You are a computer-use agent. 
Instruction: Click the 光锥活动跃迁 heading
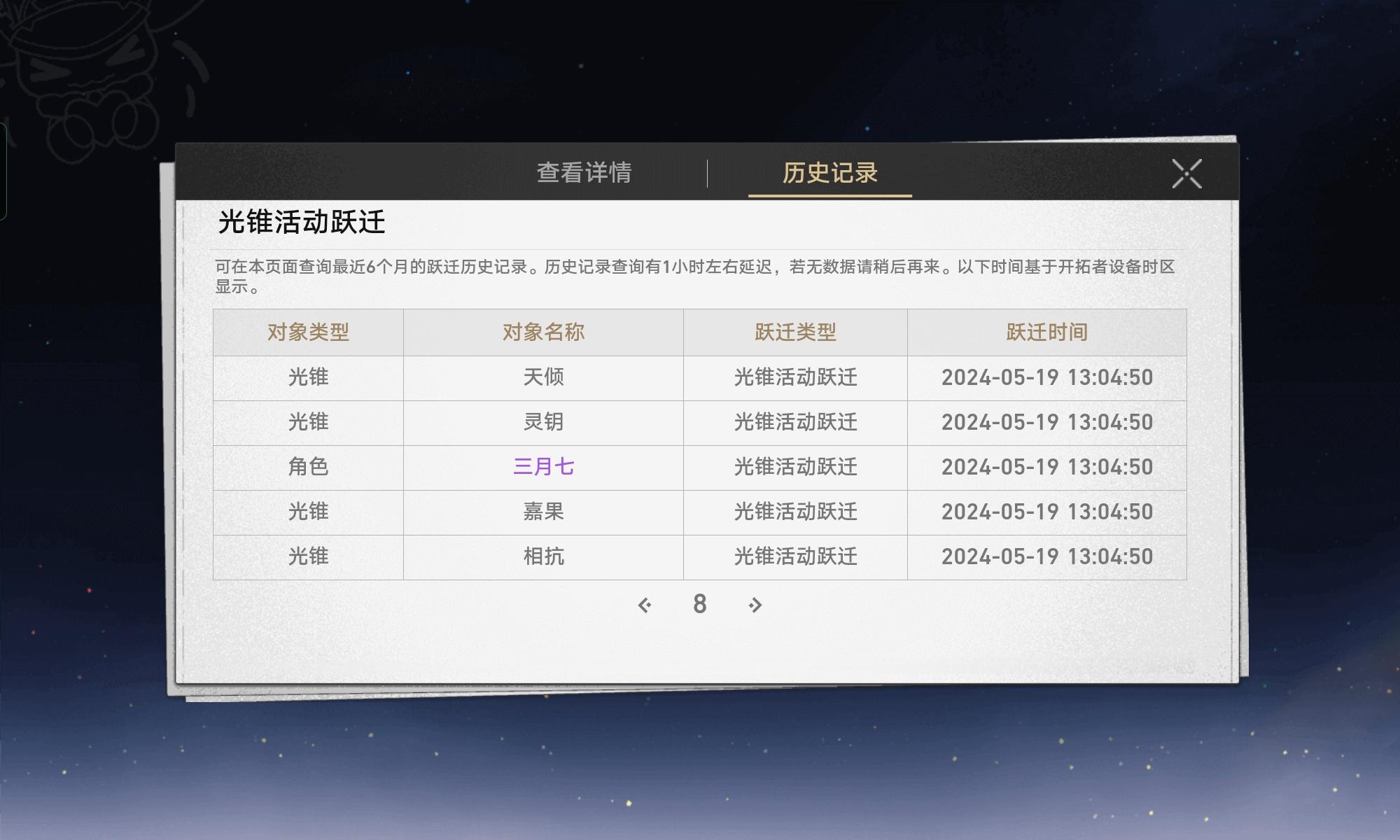302,222
